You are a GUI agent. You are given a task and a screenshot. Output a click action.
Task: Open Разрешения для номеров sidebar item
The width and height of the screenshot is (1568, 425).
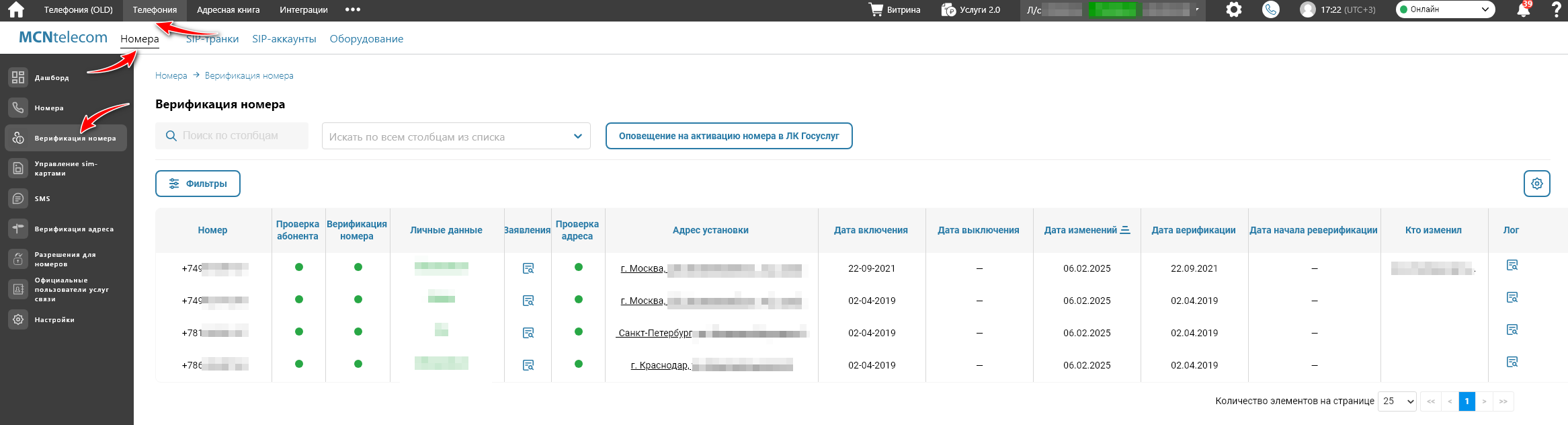pyautogui.click(x=66, y=259)
